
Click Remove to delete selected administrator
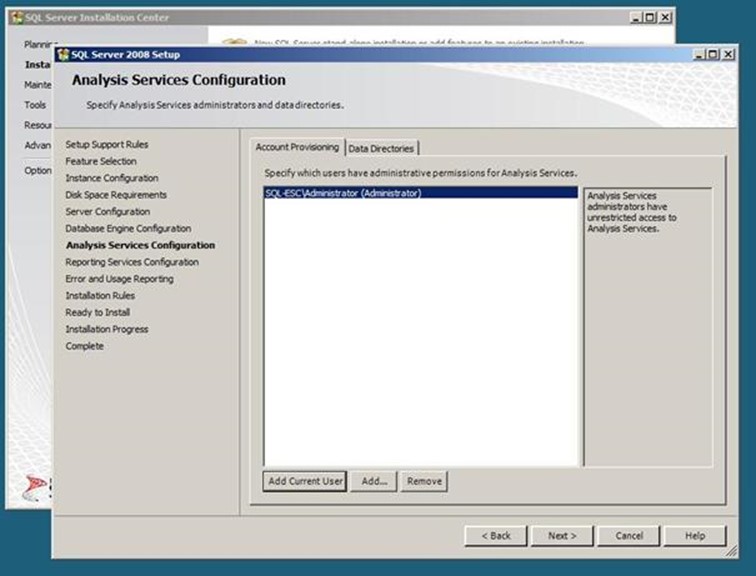[424, 482]
